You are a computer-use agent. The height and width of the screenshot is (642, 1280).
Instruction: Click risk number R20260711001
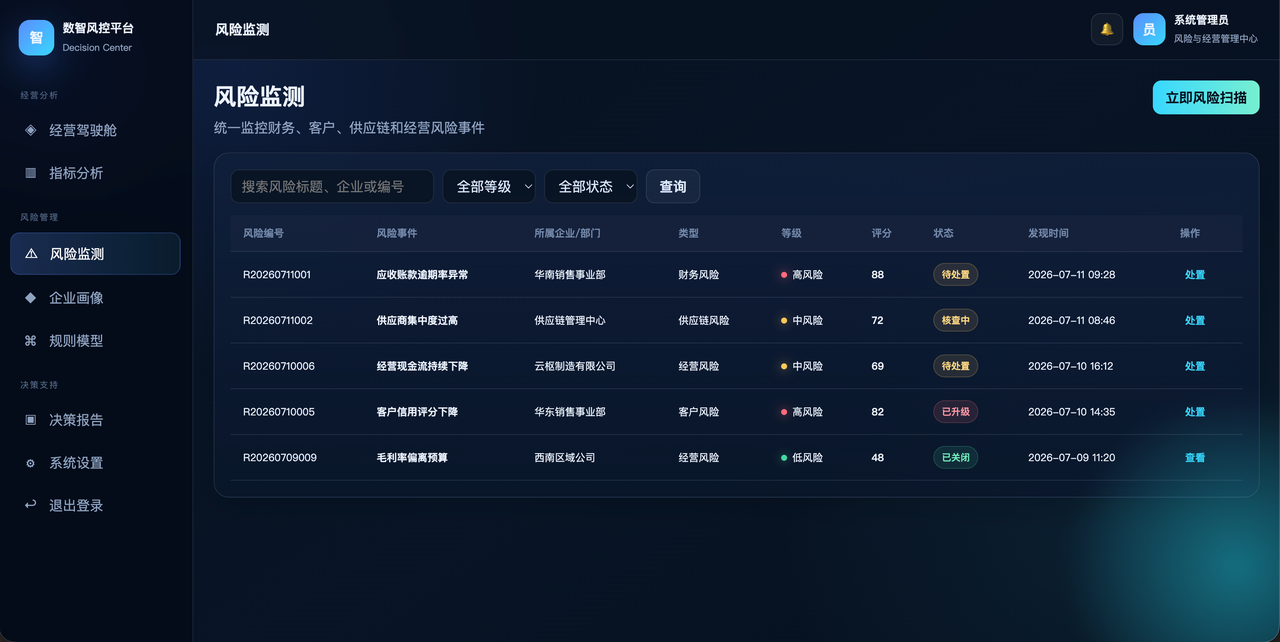click(x=277, y=274)
